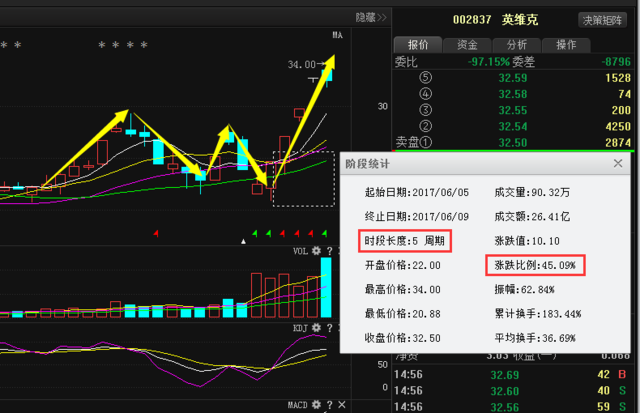Select the 34.00 high price label
The width and height of the screenshot is (640, 413).
302,64
